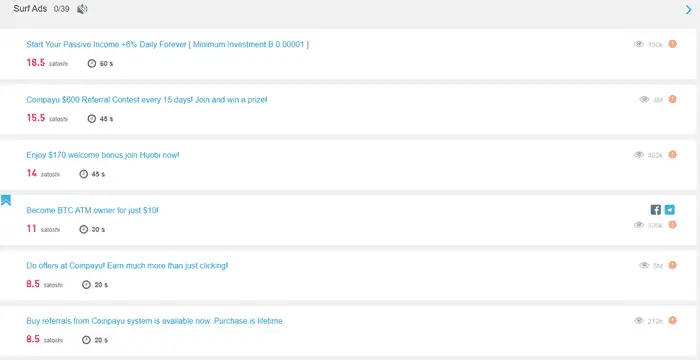Viewport: 700px width, 360px height.
Task: Open 'Coinpayu $600 Referral Contest' ad link
Action: [x=147, y=100]
